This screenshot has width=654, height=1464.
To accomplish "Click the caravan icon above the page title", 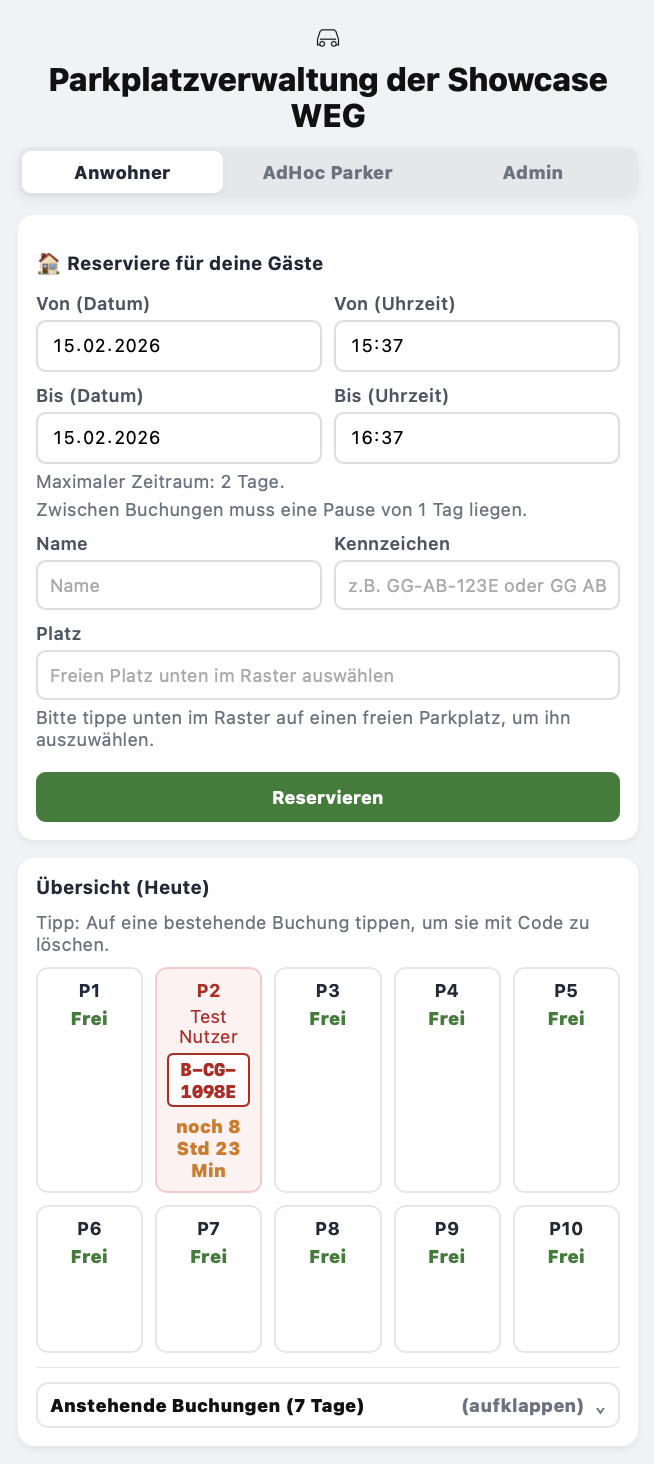I will [327, 38].
